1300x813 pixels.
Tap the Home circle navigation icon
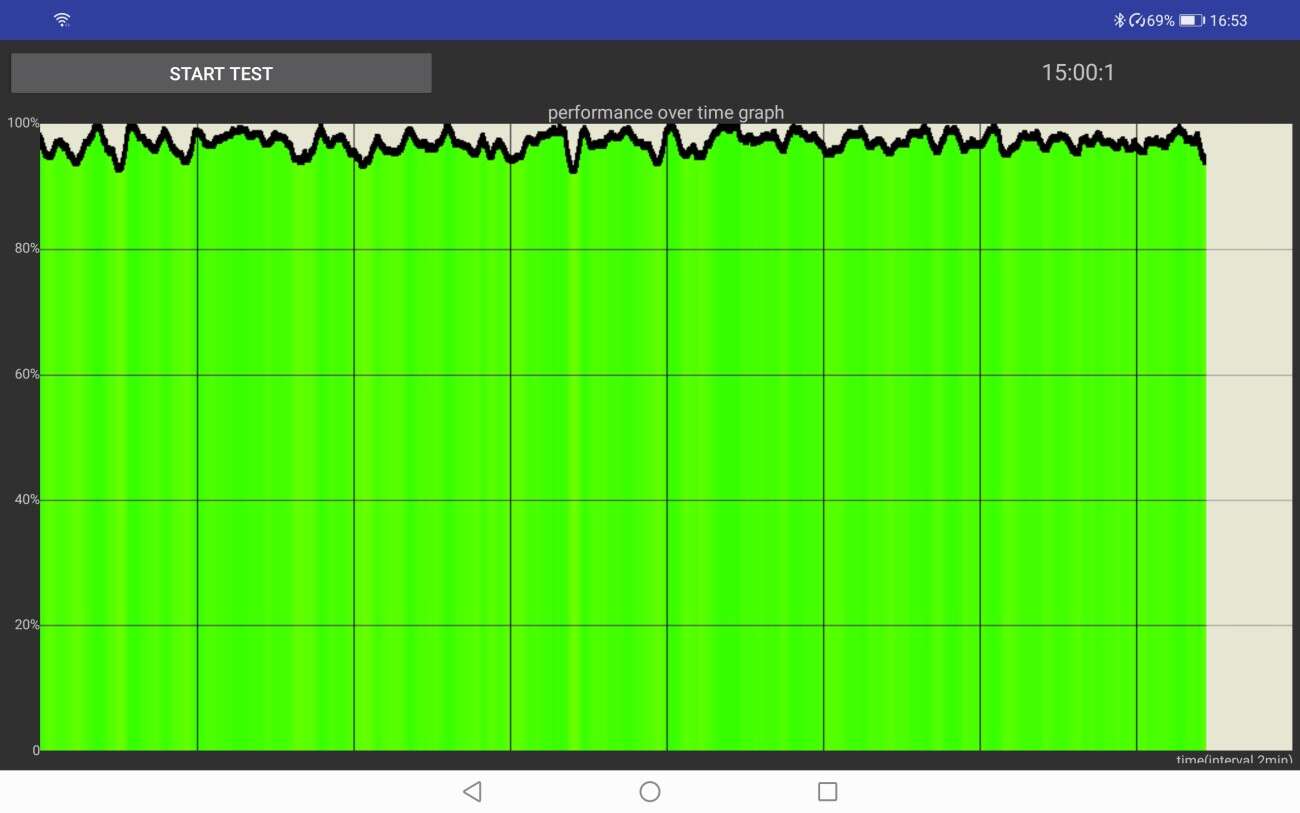click(650, 792)
